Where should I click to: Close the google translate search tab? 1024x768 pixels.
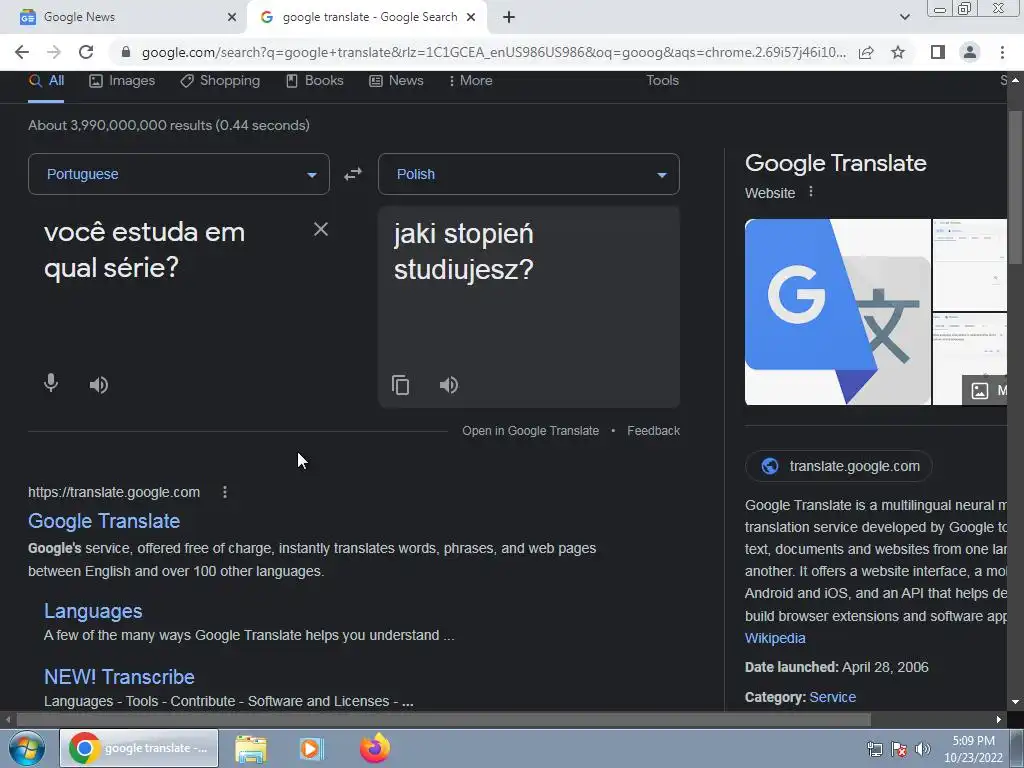point(471,18)
